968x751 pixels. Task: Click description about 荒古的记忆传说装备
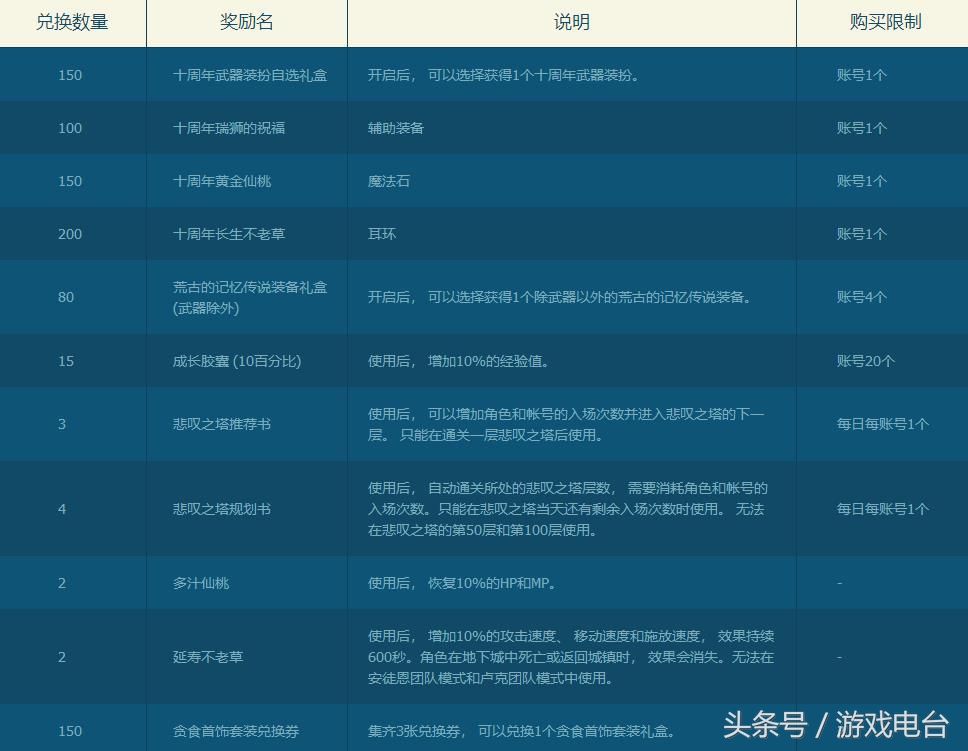click(x=560, y=298)
